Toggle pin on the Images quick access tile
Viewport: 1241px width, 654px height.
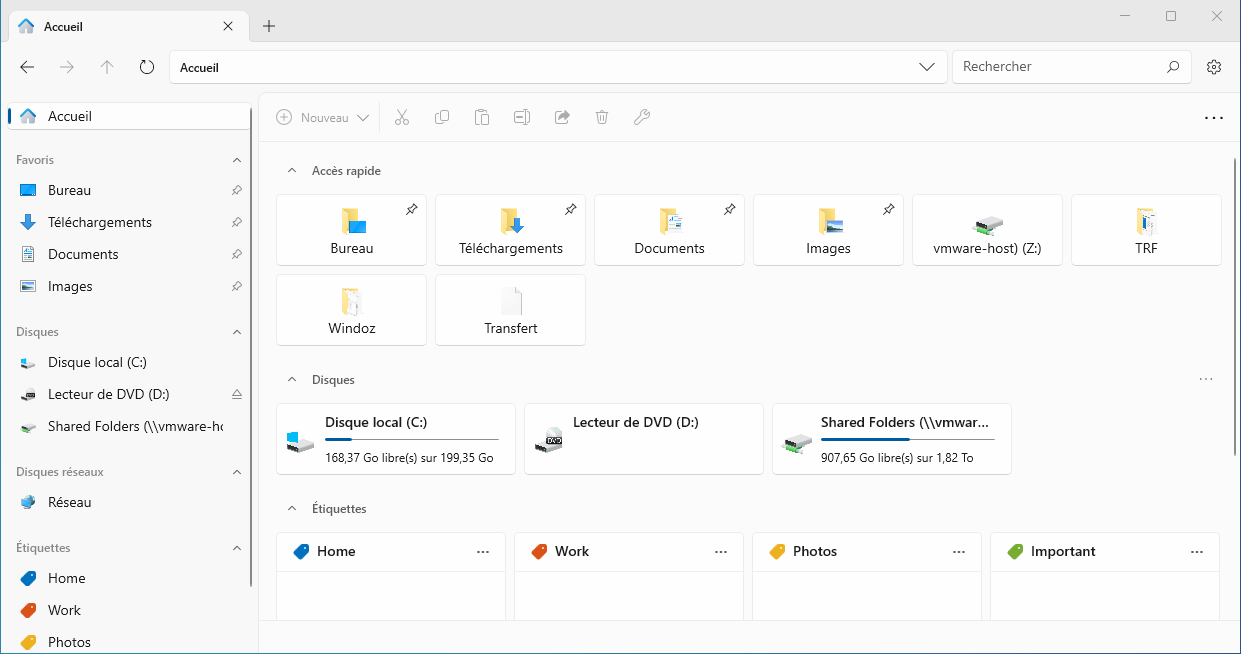tap(888, 210)
